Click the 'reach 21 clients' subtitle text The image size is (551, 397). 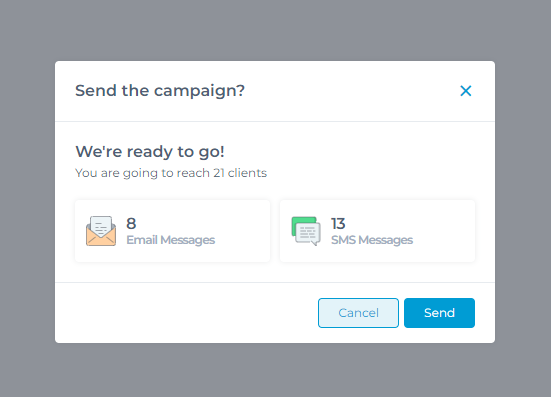pos(171,173)
